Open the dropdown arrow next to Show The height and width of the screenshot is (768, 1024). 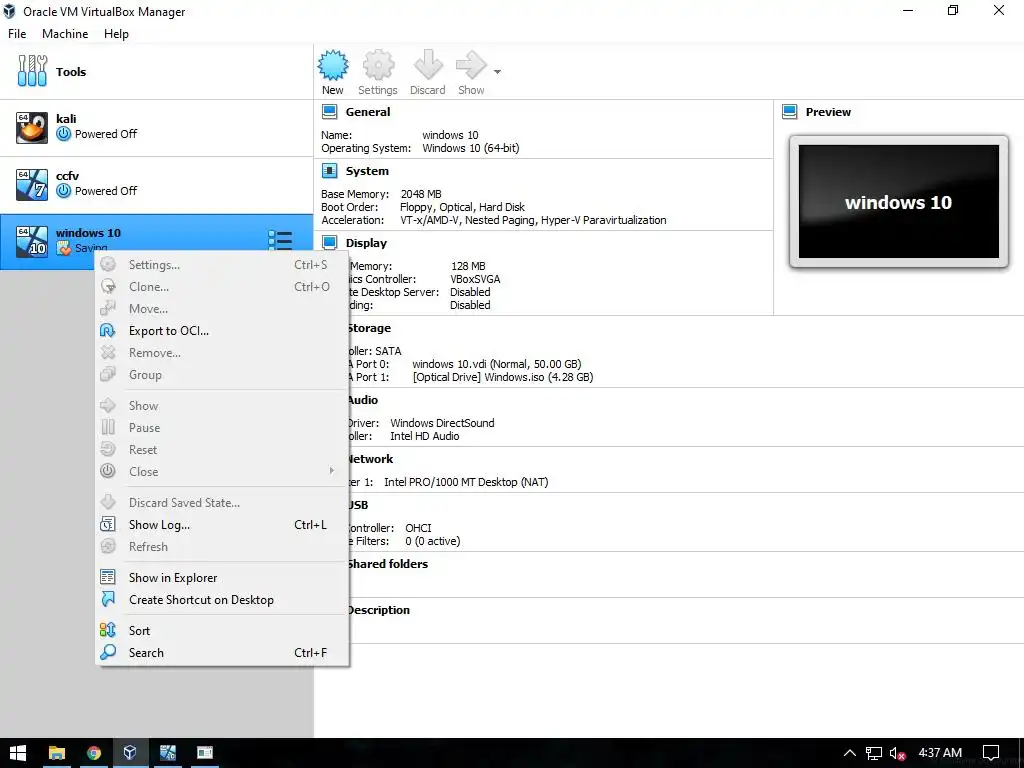pyautogui.click(x=498, y=72)
